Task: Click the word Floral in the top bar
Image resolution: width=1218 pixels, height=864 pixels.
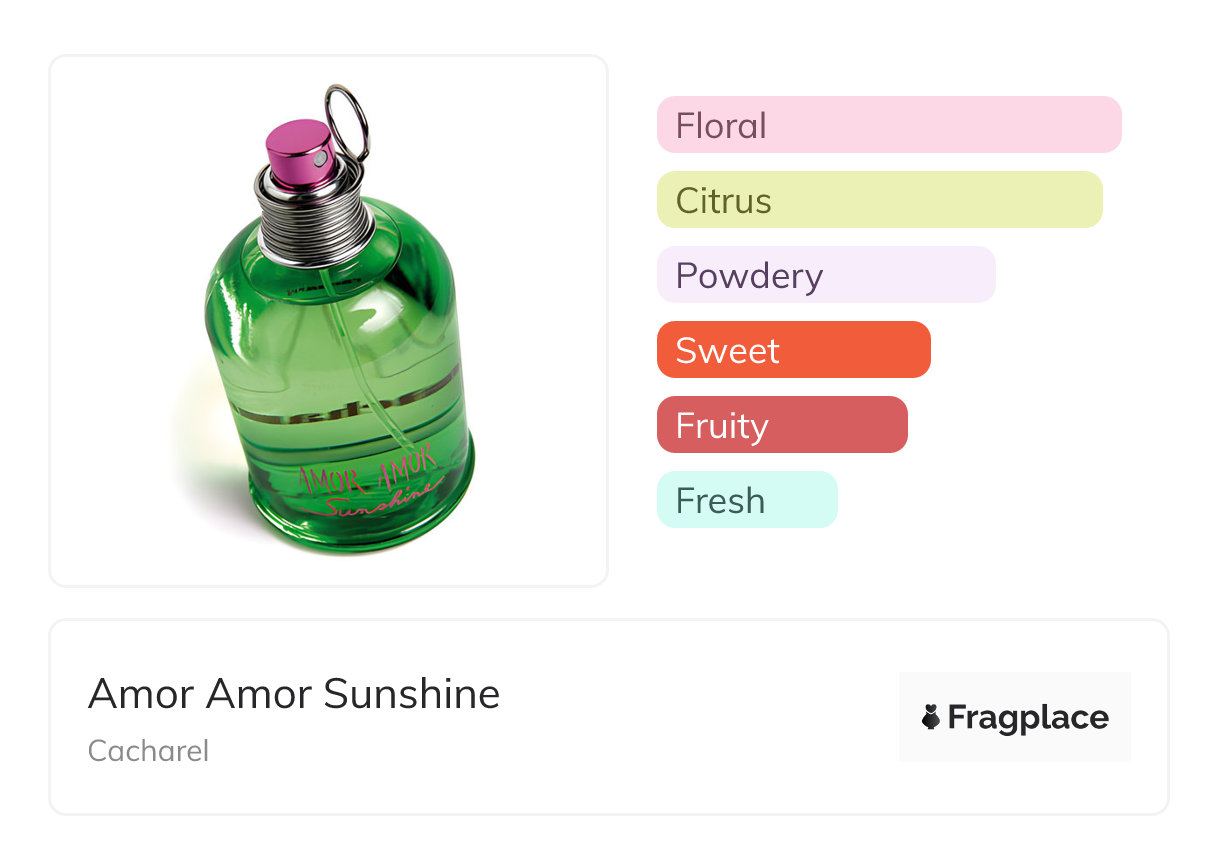Action: 721,126
